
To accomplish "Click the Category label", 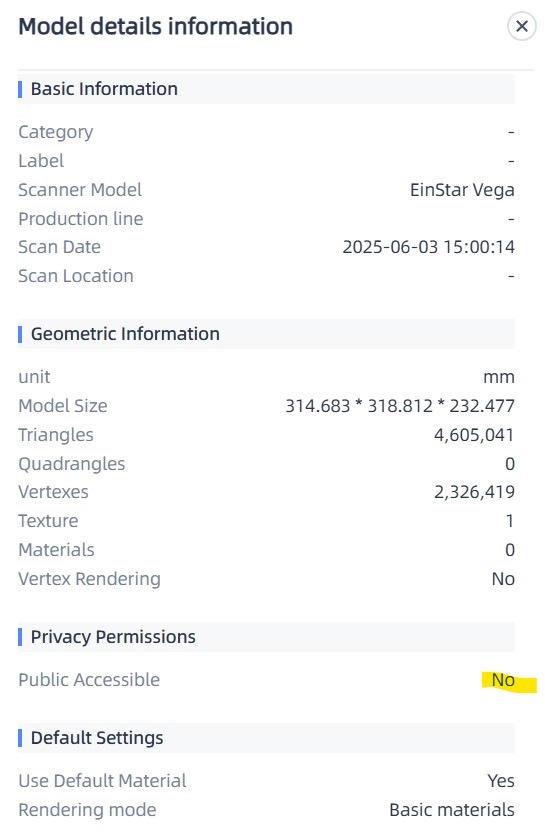I will [56, 132].
